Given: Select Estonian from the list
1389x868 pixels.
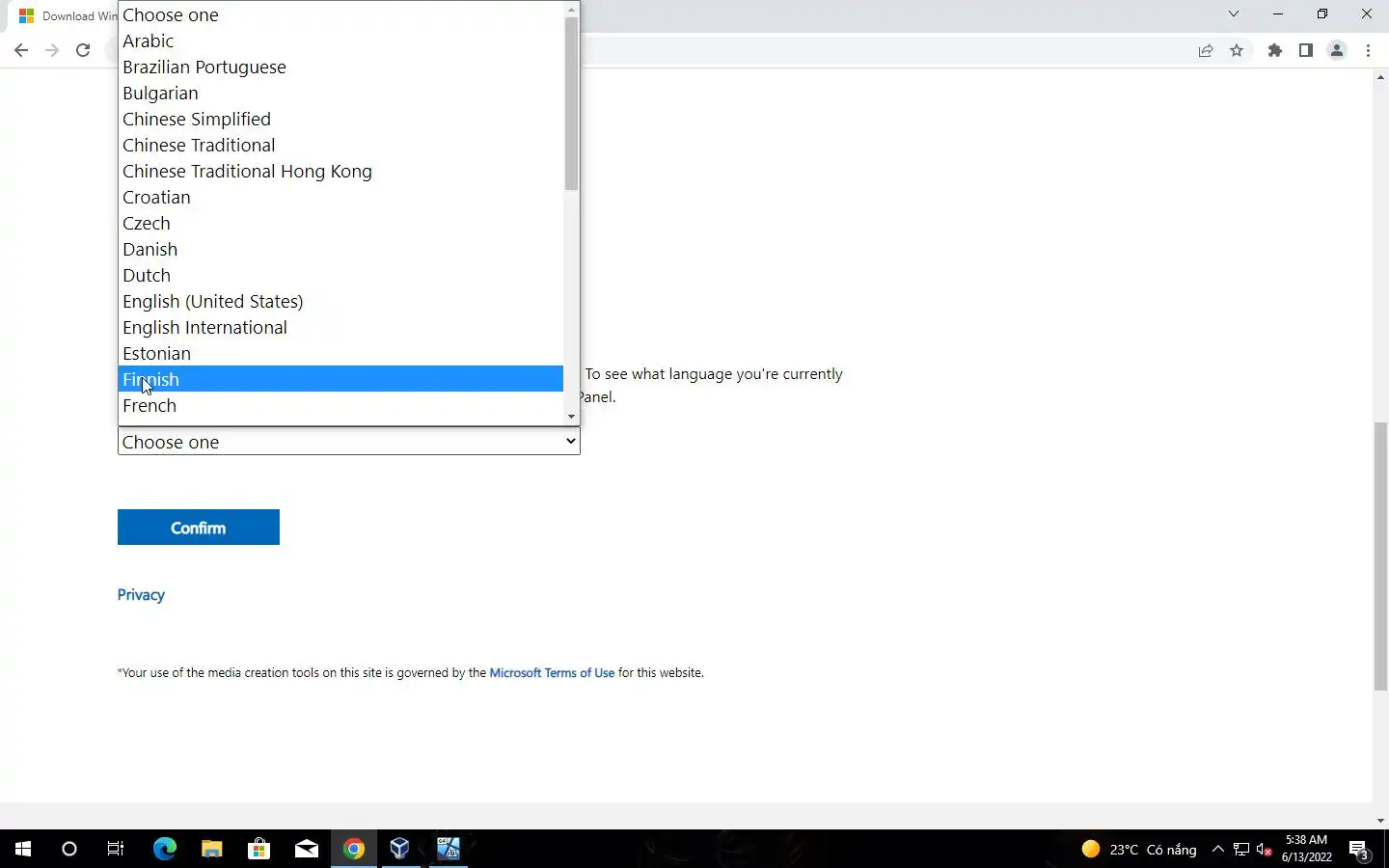Looking at the screenshot, I should [340, 353].
